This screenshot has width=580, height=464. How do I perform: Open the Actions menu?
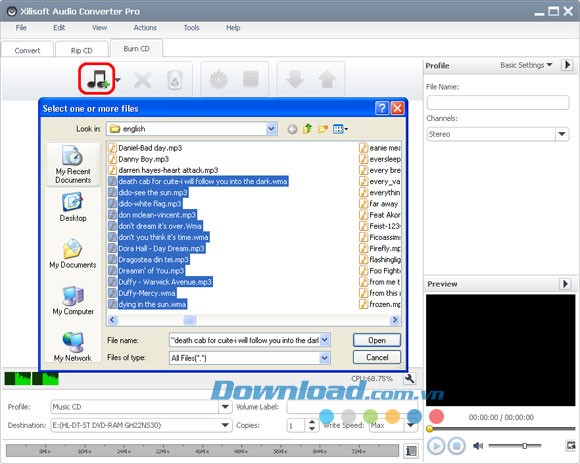coord(145,28)
